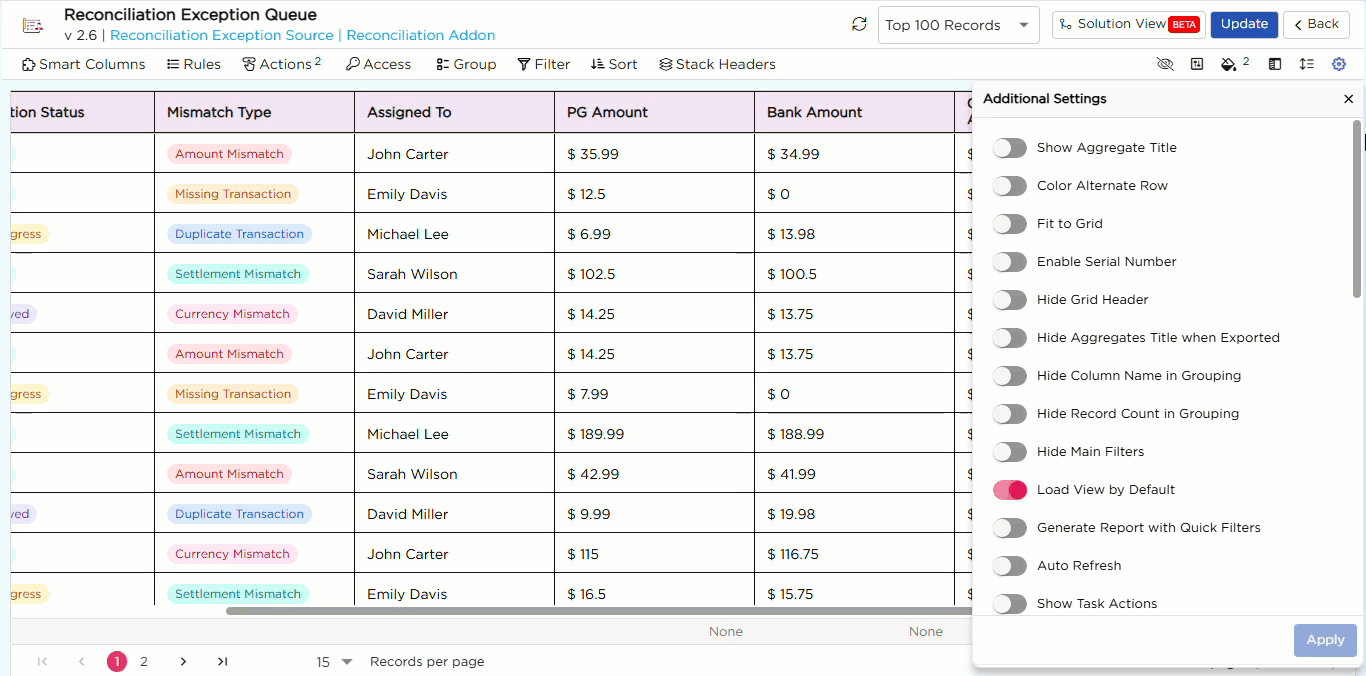Click the settings panel vertical scrollbar
The height and width of the screenshot is (676, 1366).
click(1357, 208)
